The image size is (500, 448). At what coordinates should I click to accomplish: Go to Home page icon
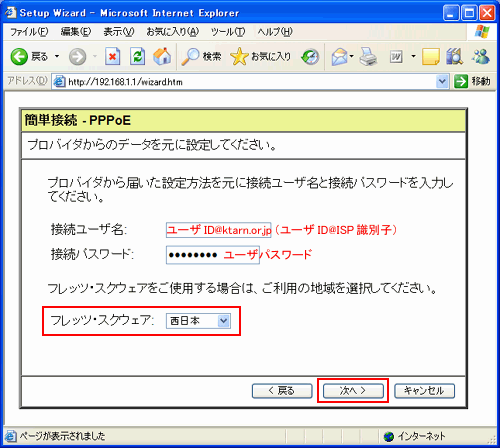(162, 56)
